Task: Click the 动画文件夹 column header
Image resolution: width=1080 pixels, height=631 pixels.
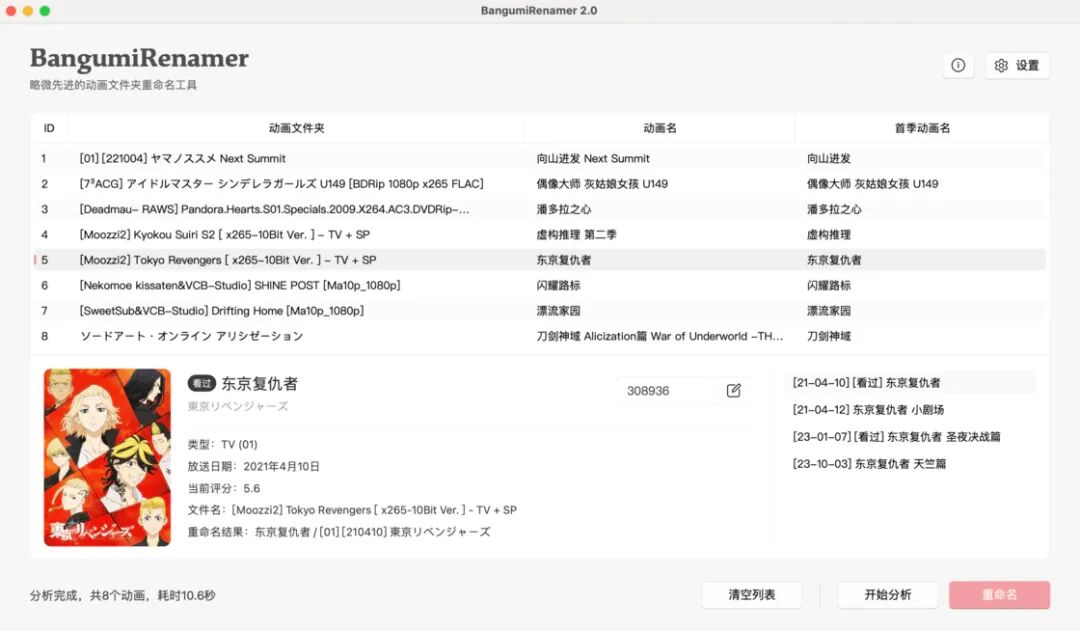Action: 297,128
